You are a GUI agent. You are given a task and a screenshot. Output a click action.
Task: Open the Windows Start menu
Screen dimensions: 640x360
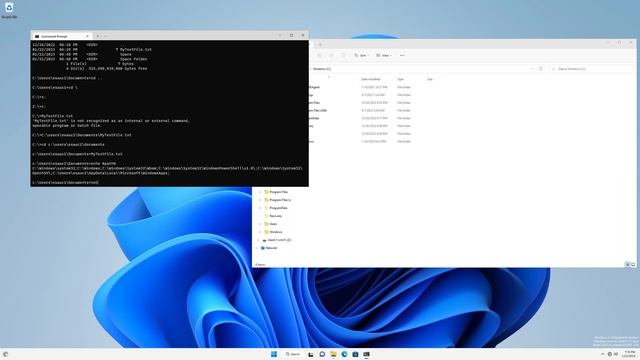(x=273, y=354)
